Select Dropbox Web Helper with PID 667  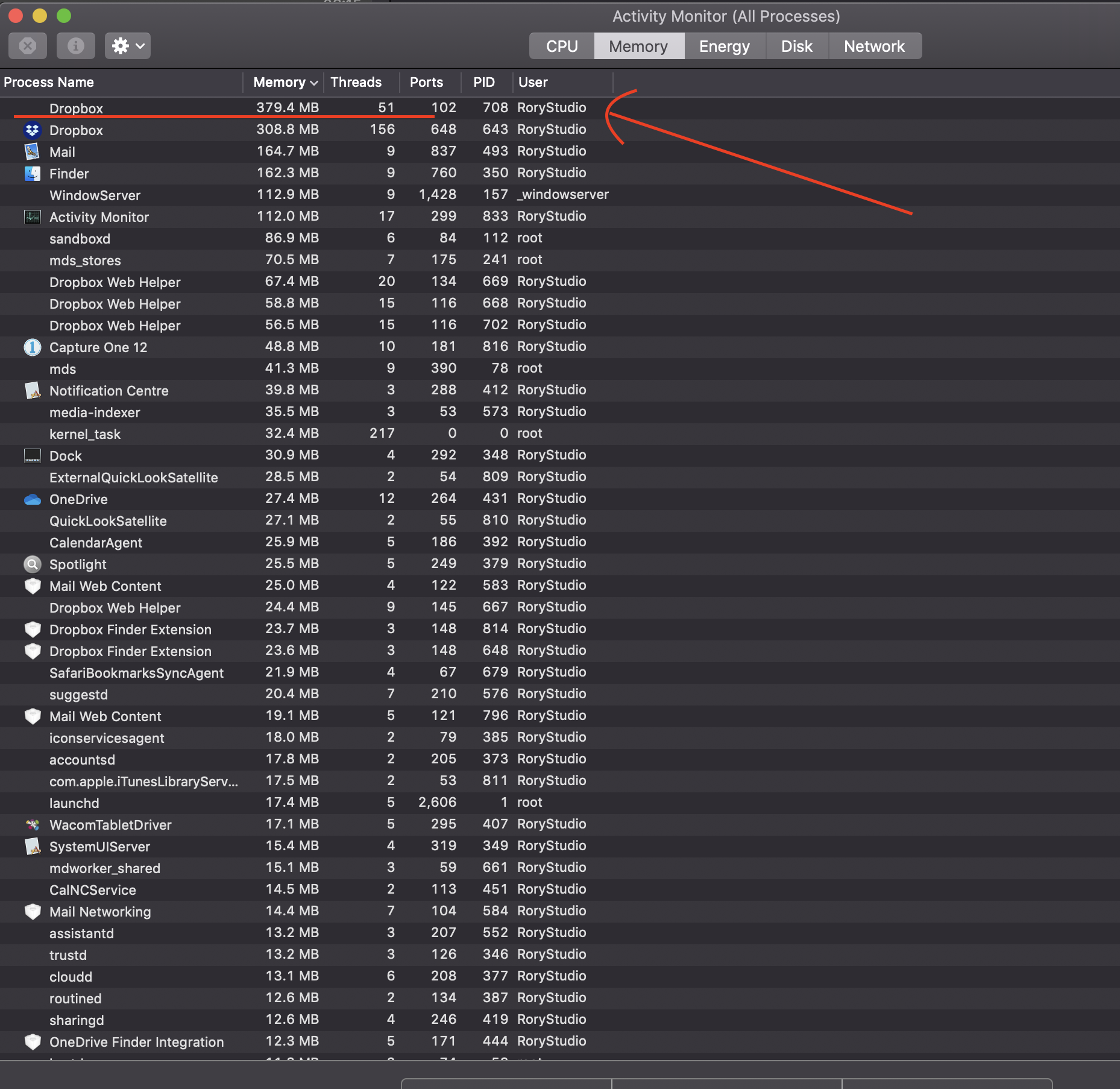[560, 607]
